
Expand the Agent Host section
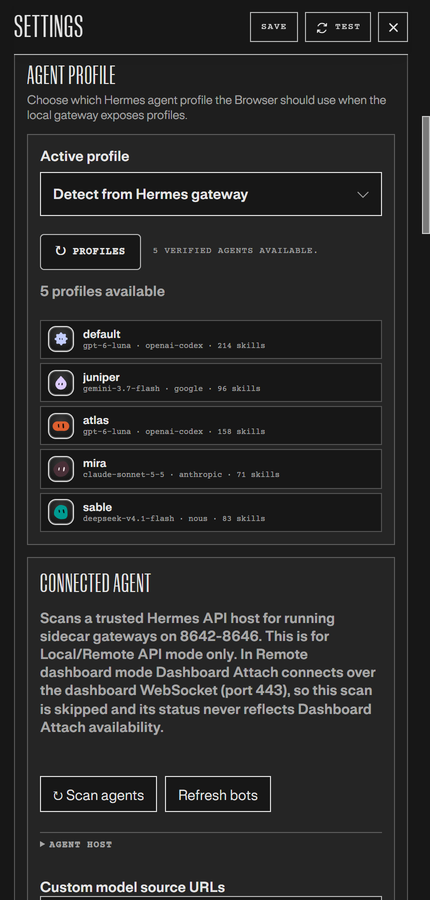pos(76,844)
